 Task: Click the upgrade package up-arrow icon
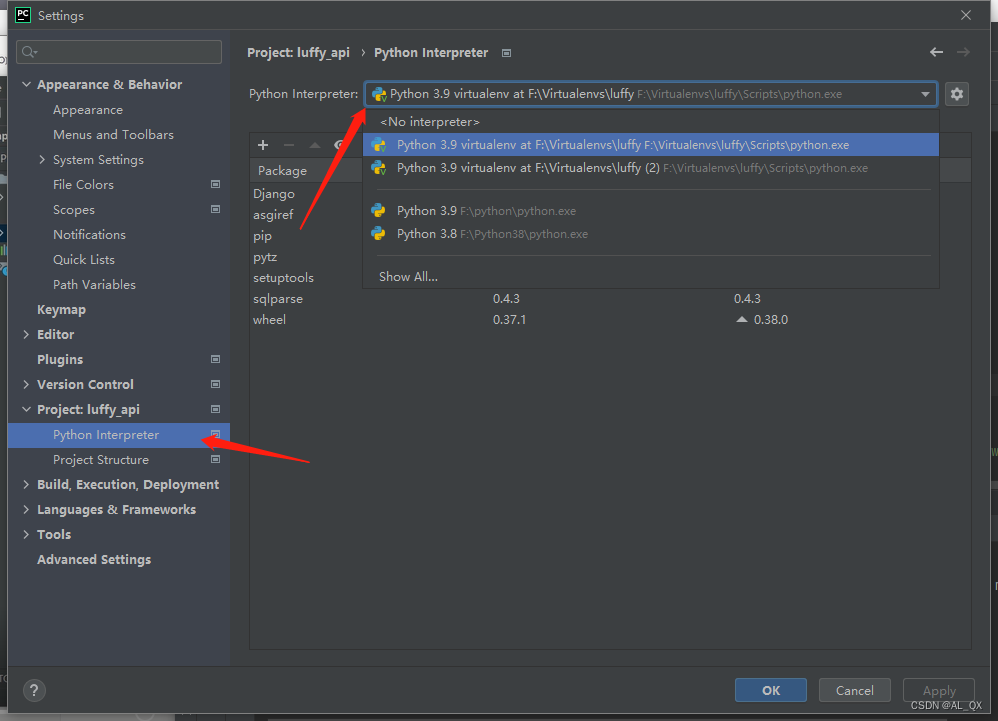pos(314,145)
